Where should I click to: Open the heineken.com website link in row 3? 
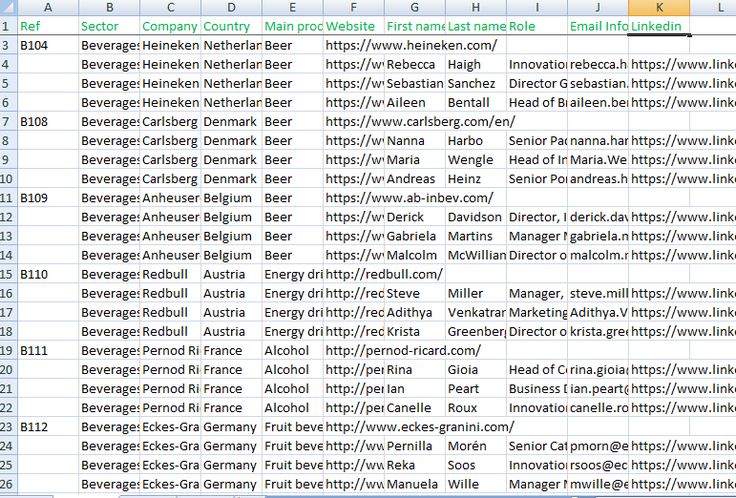coord(410,46)
